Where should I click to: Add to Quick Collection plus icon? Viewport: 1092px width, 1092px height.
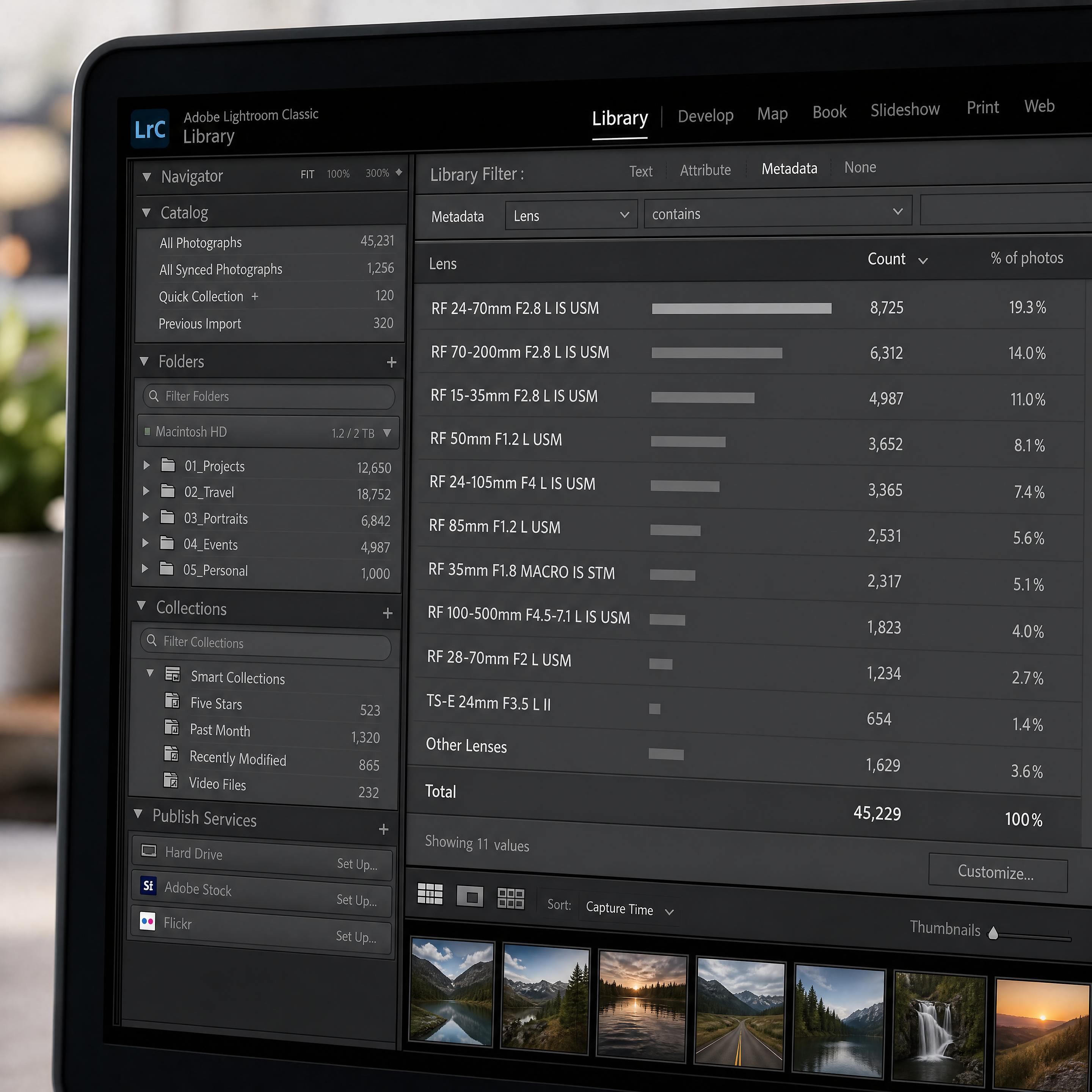[x=254, y=296]
